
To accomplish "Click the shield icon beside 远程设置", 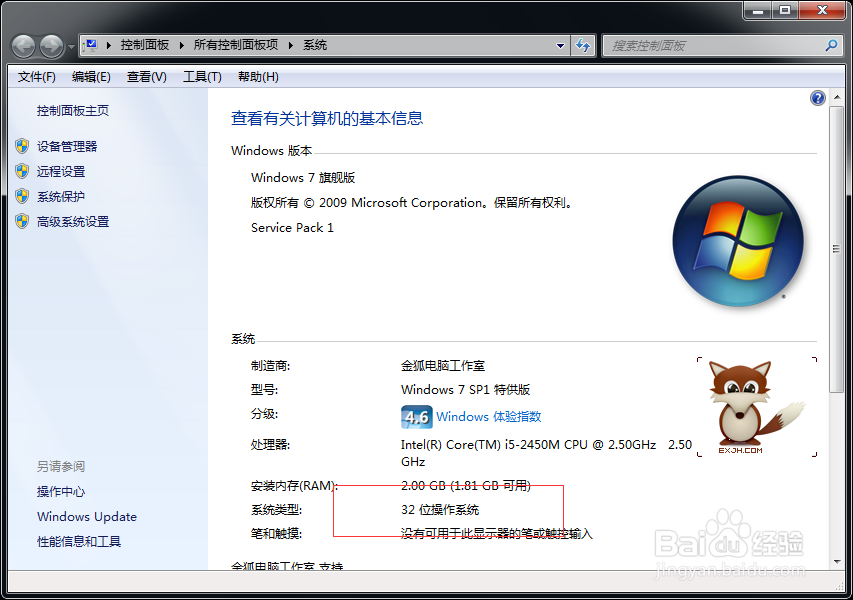I will click(22, 171).
